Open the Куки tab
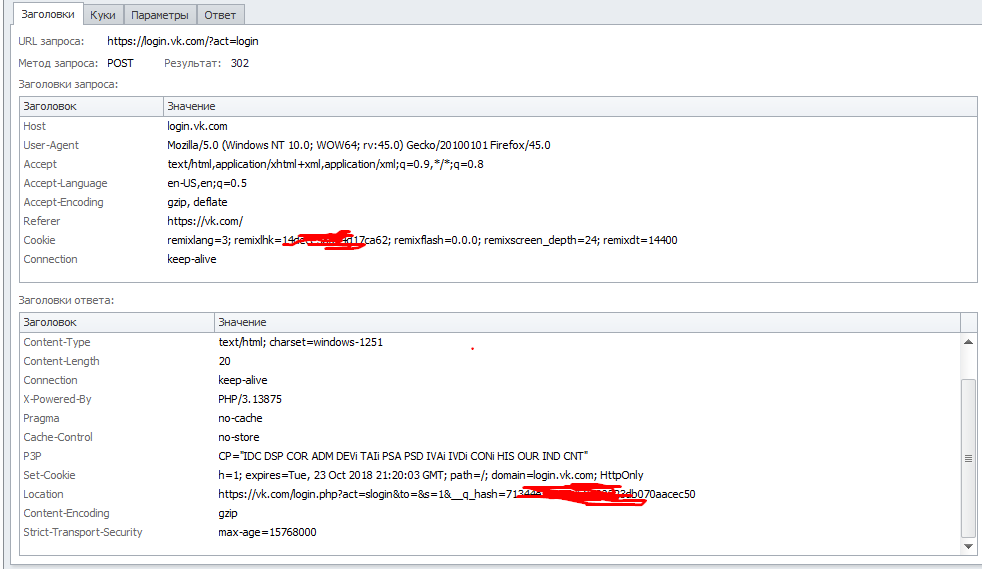The image size is (982, 569). pos(103,14)
